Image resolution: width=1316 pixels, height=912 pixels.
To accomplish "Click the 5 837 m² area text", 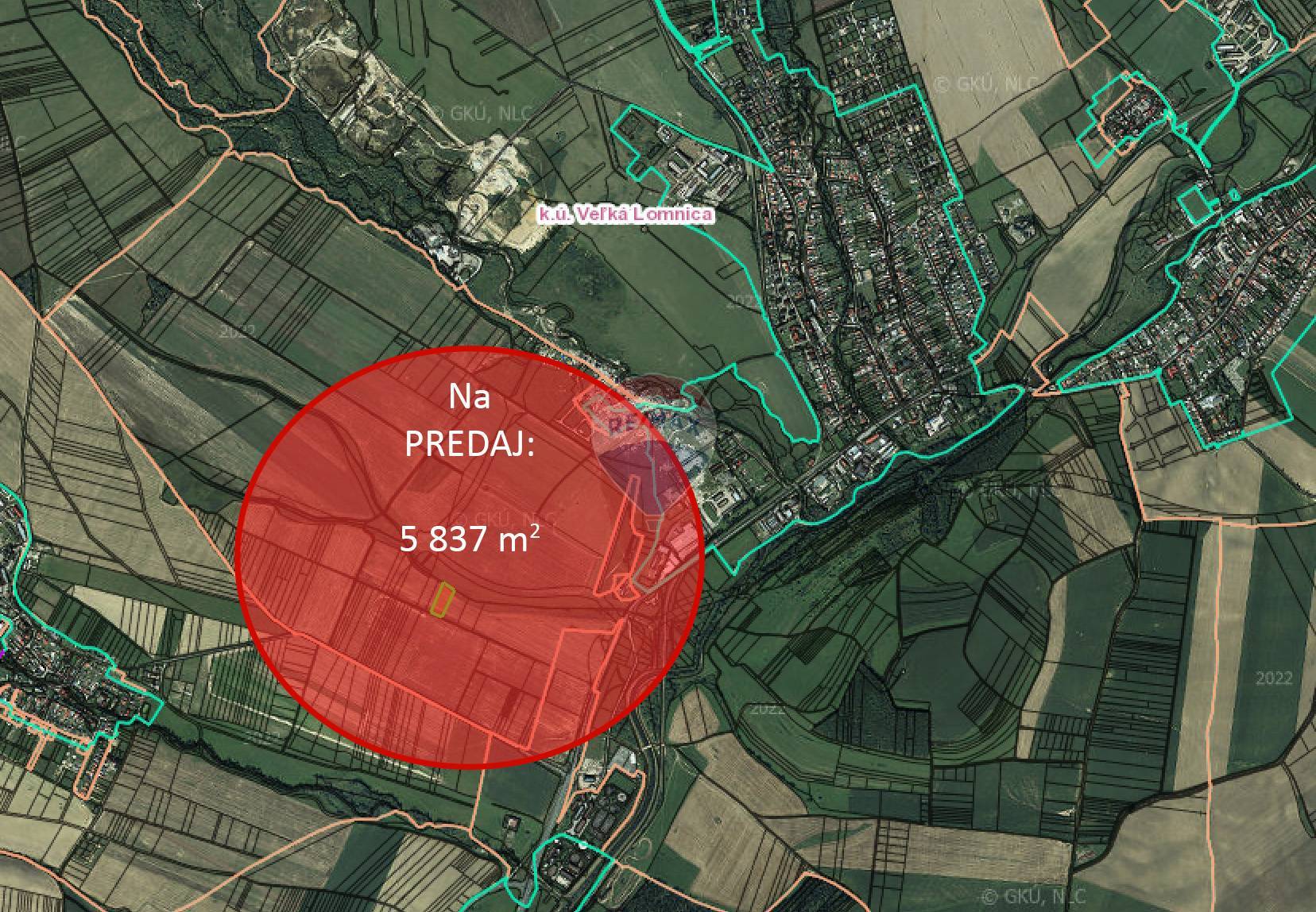I will (470, 539).
